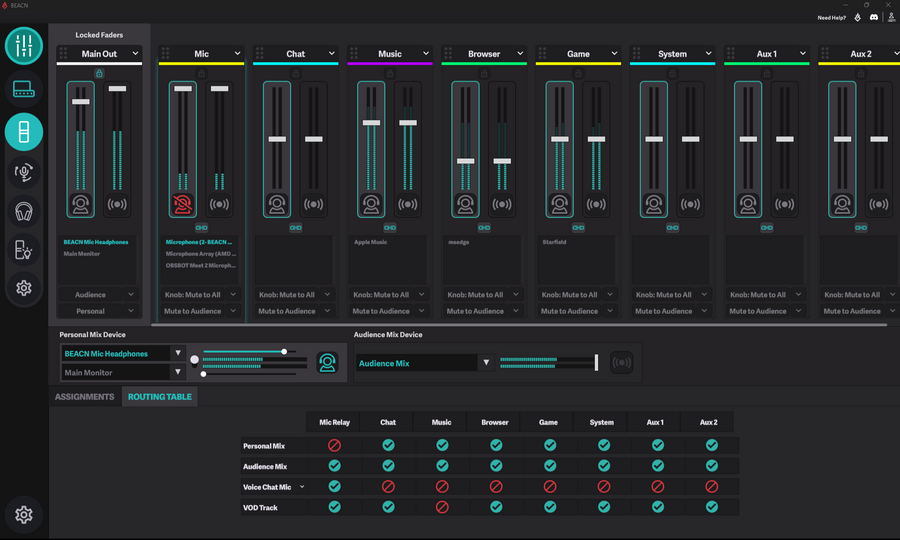Open the keyboard device icon in sidebar
Screen dimensions: 900x540
[x=24, y=89]
